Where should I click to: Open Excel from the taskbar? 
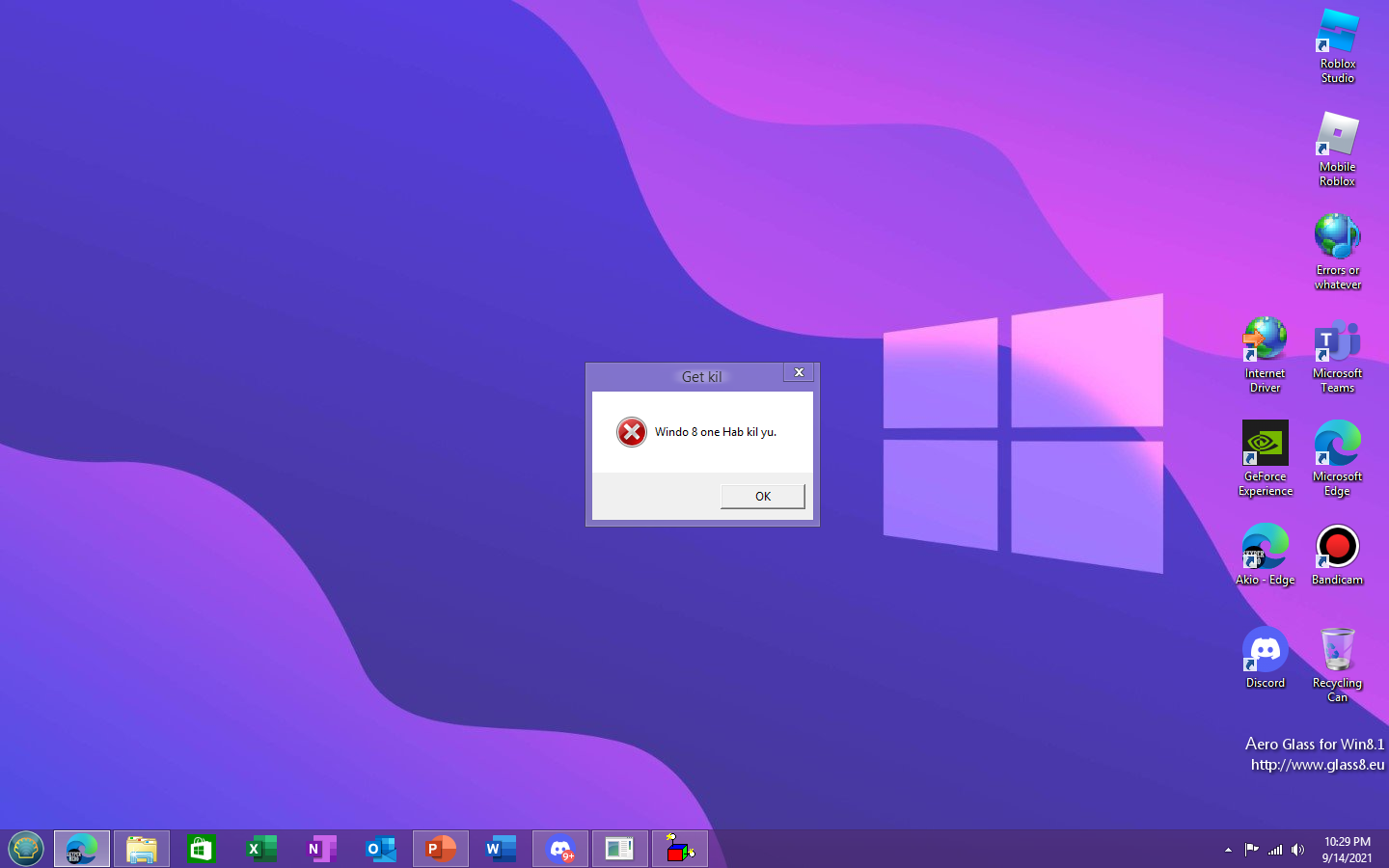click(260, 849)
